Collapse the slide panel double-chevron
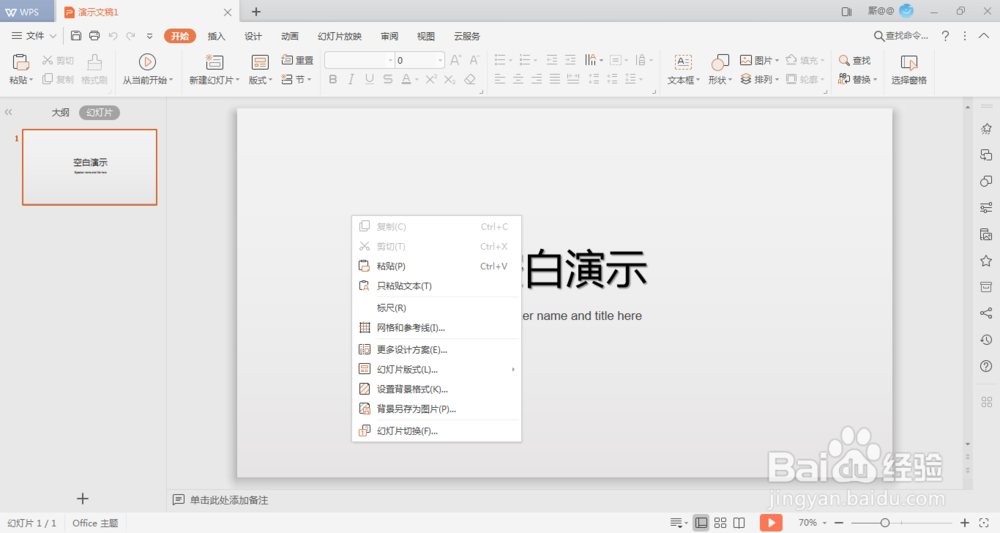The width and height of the screenshot is (1000, 533). [8, 112]
